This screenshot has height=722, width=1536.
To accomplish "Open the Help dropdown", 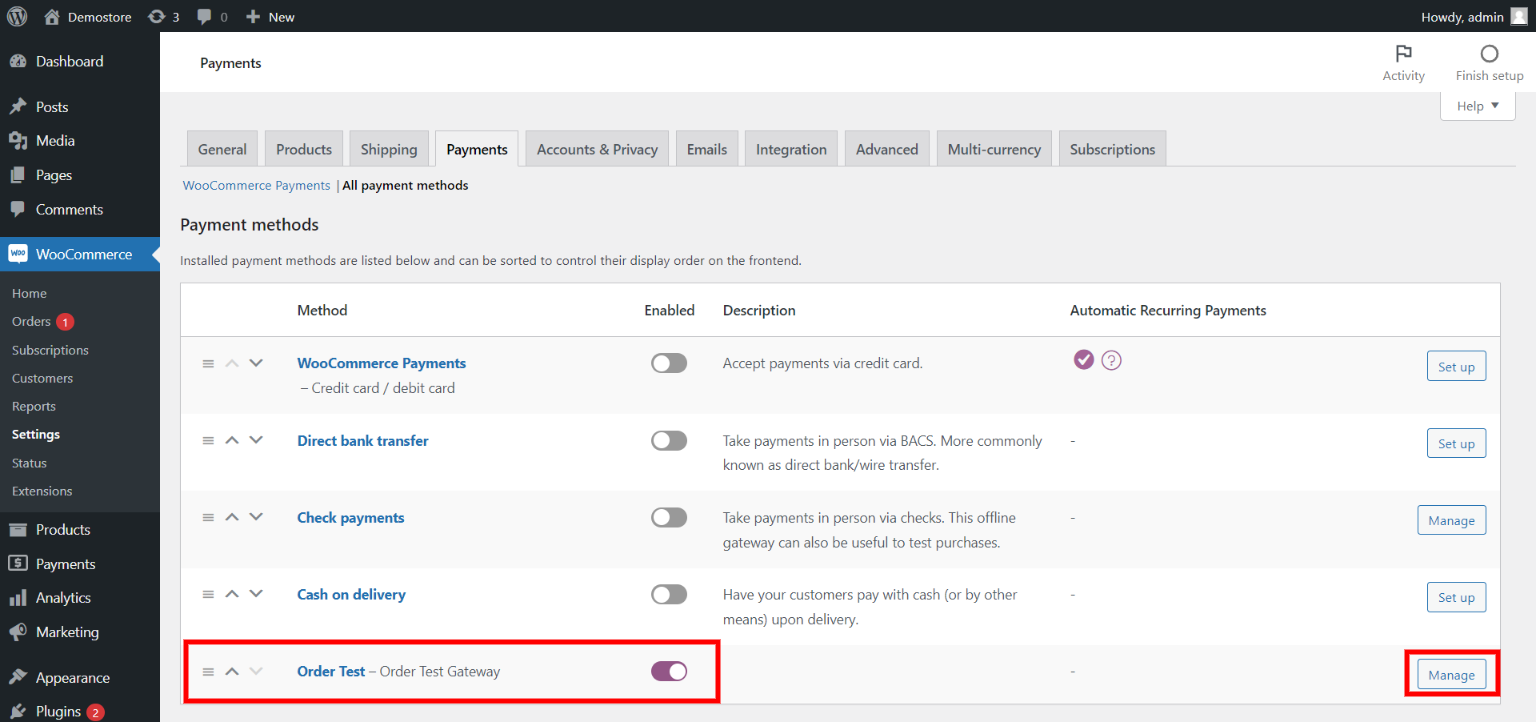I will coord(1478,106).
